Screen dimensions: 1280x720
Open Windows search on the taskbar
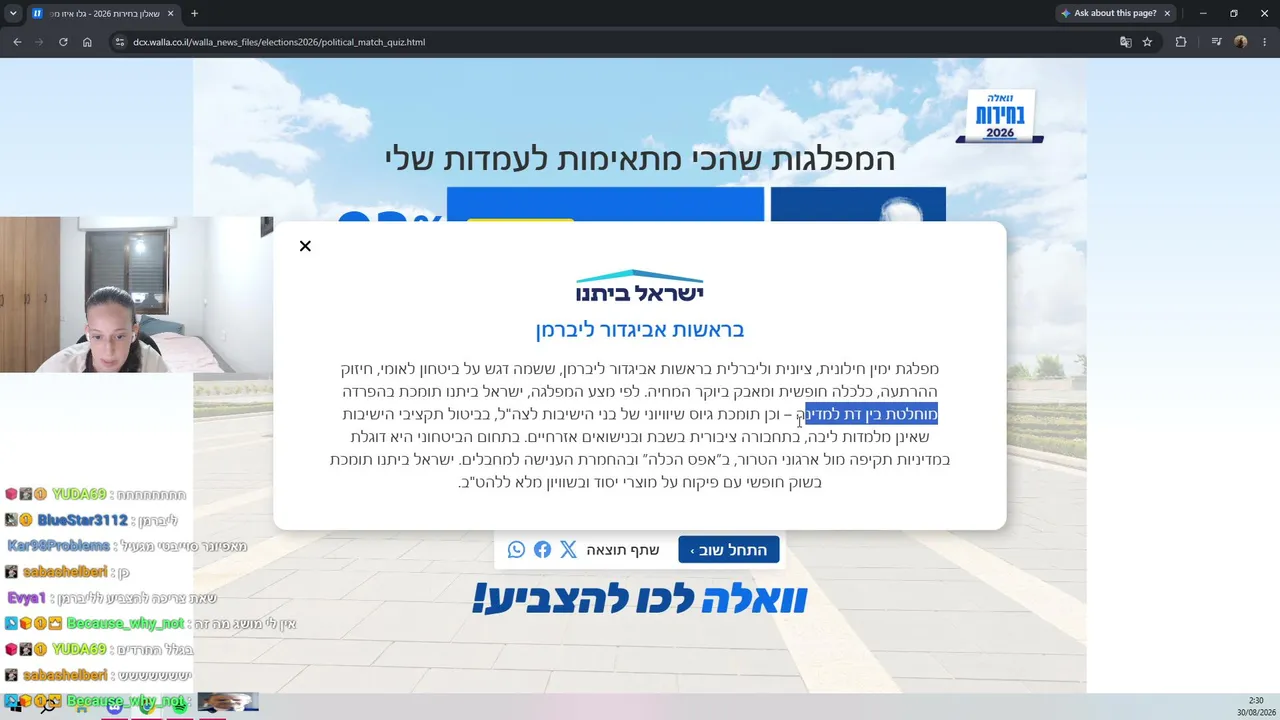(x=48, y=706)
